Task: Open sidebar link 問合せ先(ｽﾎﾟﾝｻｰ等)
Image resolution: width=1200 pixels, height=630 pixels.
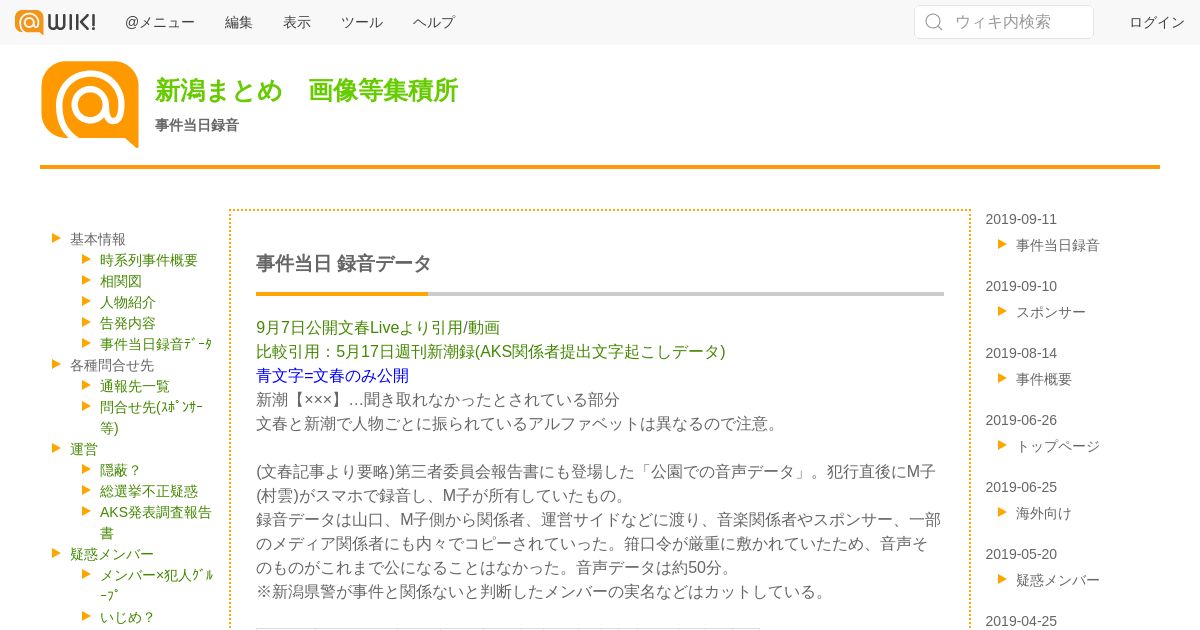Action: coord(151,417)
